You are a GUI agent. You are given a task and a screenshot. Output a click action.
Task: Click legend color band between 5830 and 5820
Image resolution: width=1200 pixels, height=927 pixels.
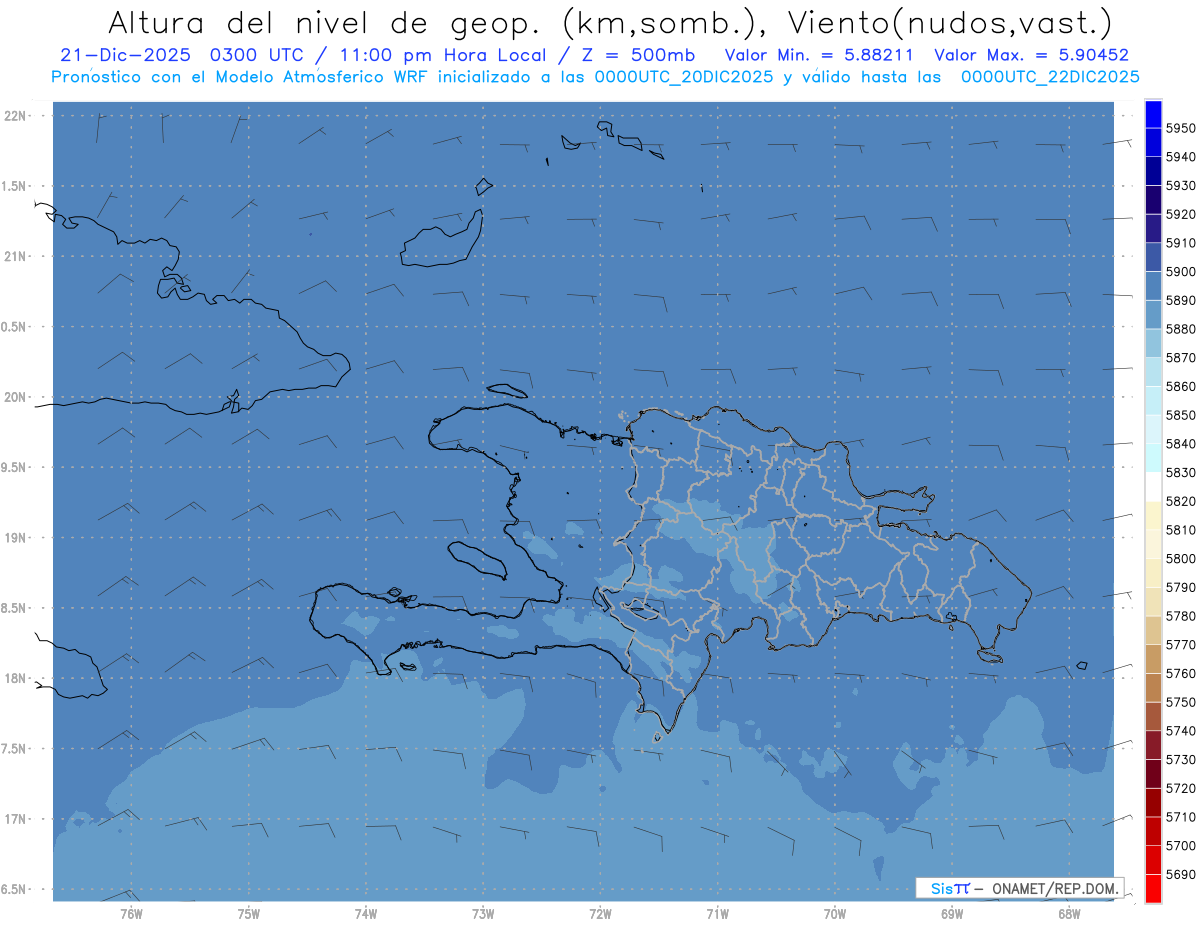click(x=1153, y=486)
